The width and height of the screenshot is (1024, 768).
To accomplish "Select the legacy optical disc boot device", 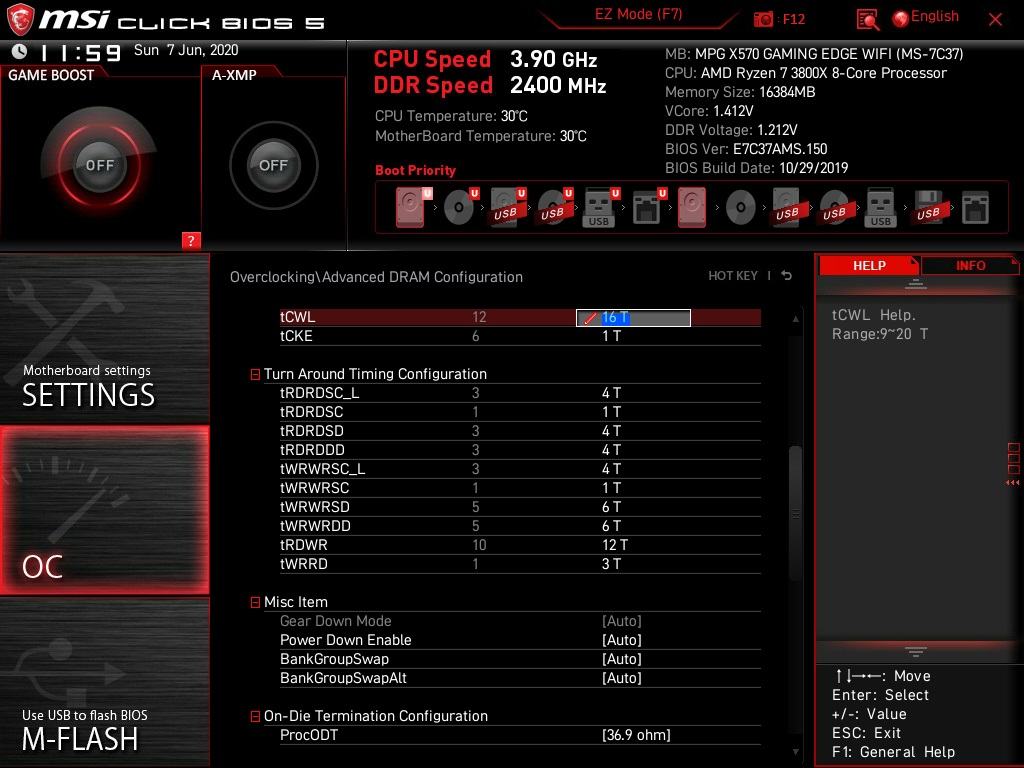I will [741, 208].
